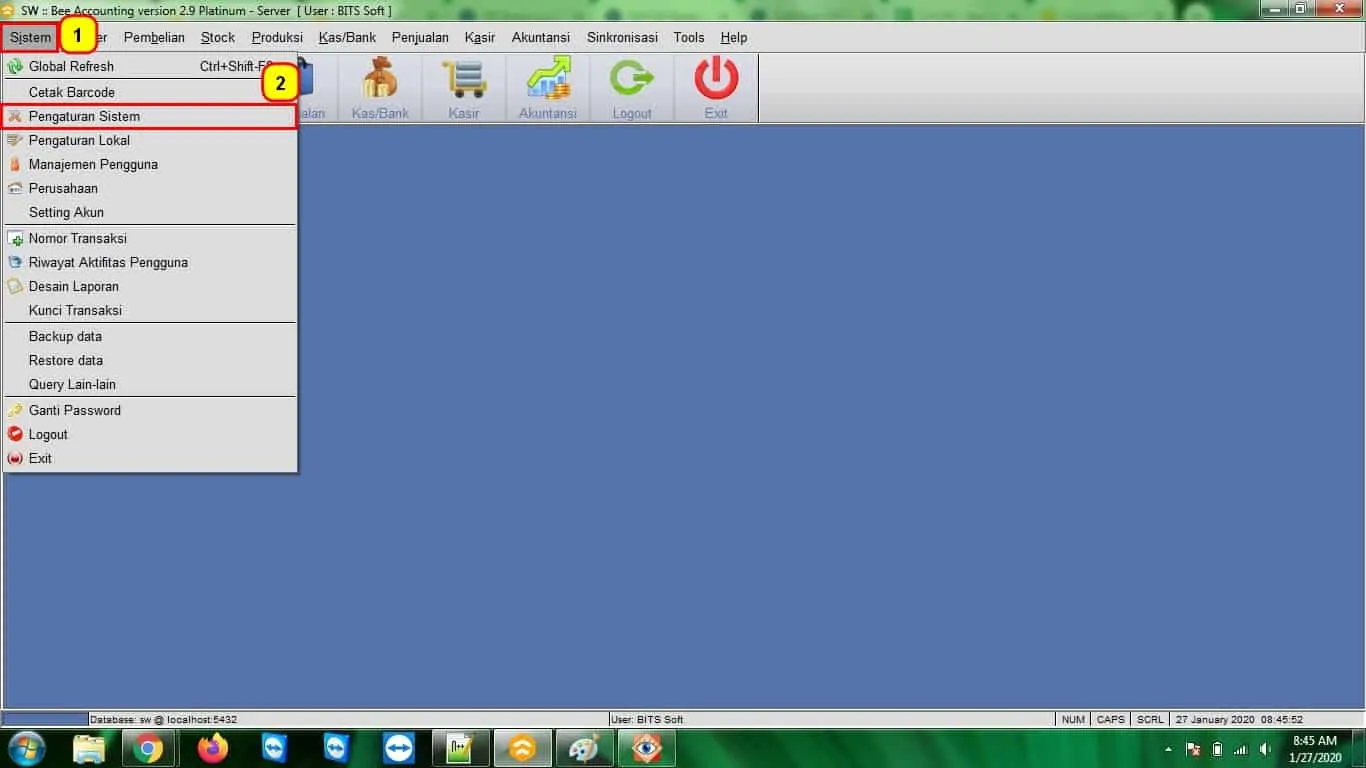Select Pengaturan Lokal menu entry
The height and width of the screenshot is (768, 1366).
(150, 140)
